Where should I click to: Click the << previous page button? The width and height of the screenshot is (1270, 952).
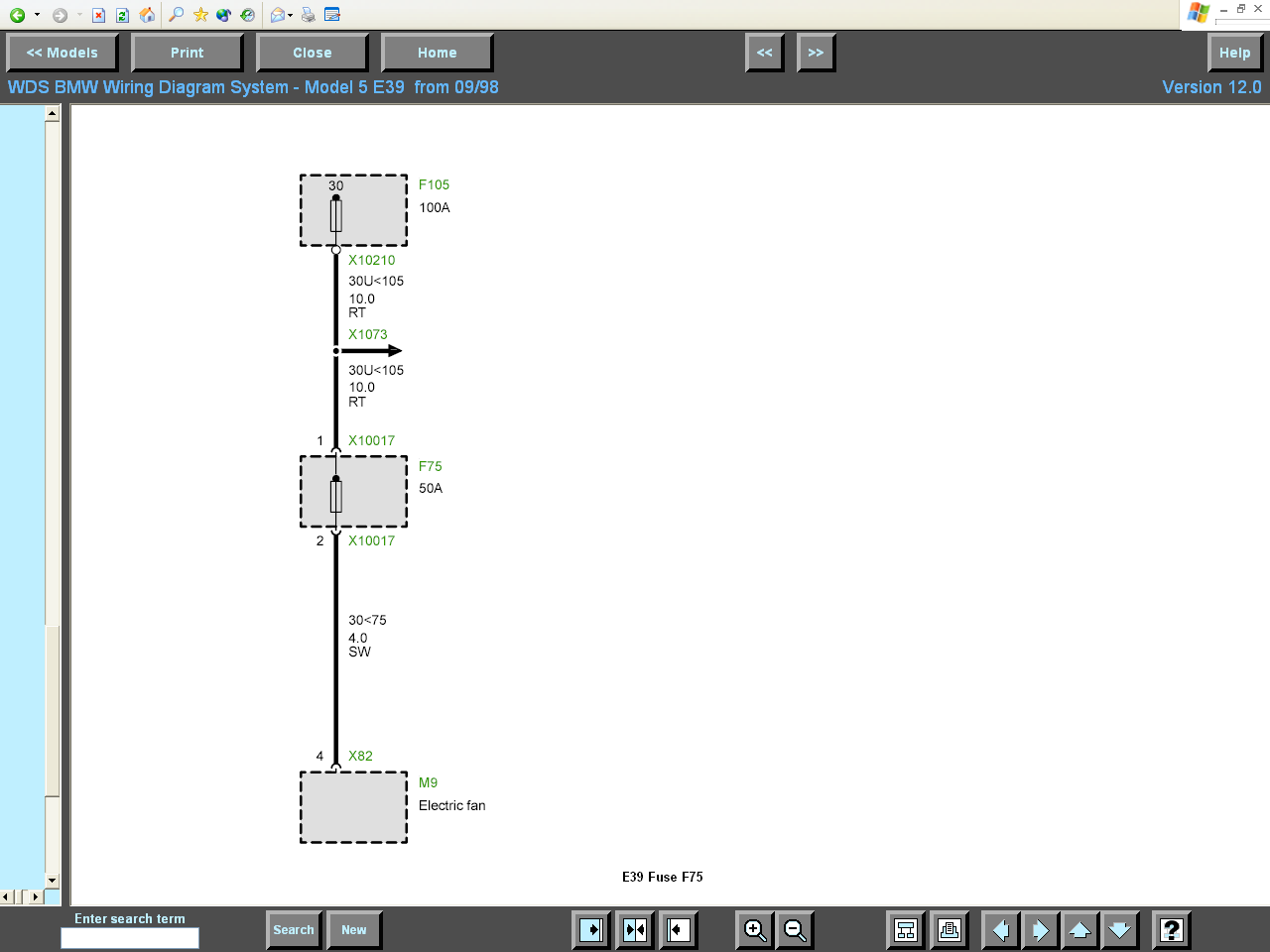764,53
